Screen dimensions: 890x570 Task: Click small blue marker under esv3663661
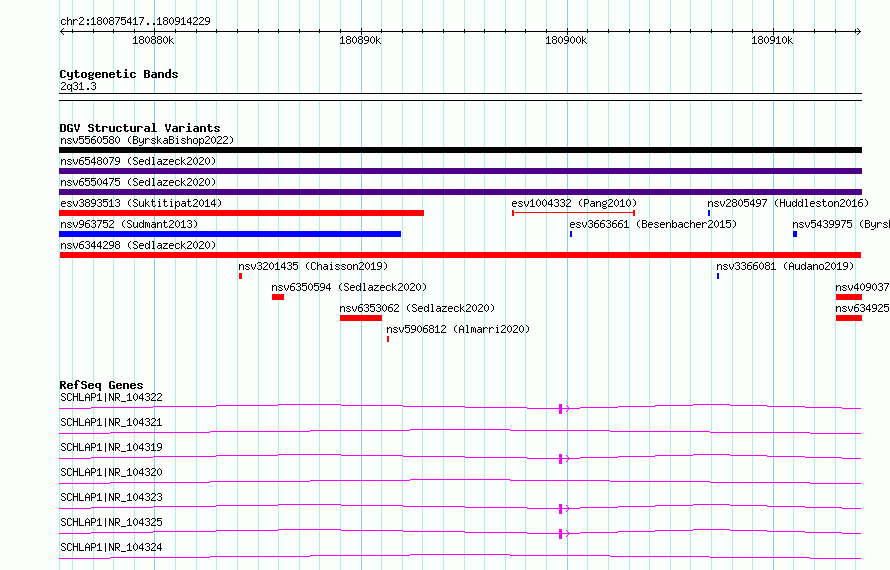[571, 234]
